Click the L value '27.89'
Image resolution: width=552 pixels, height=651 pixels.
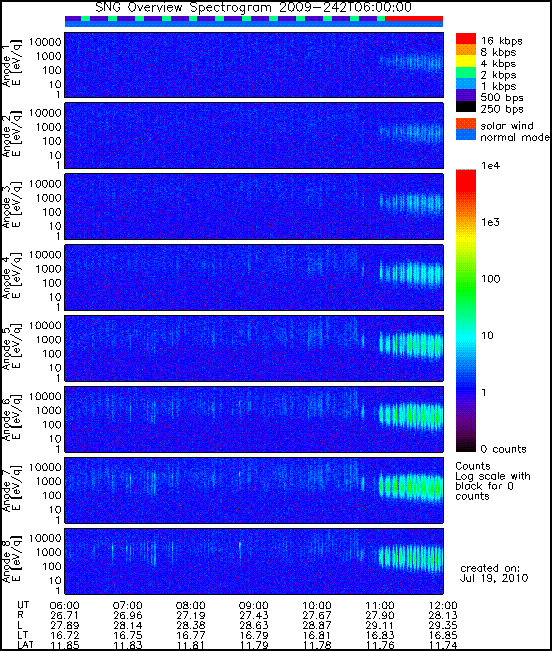[x=64, y=625]
